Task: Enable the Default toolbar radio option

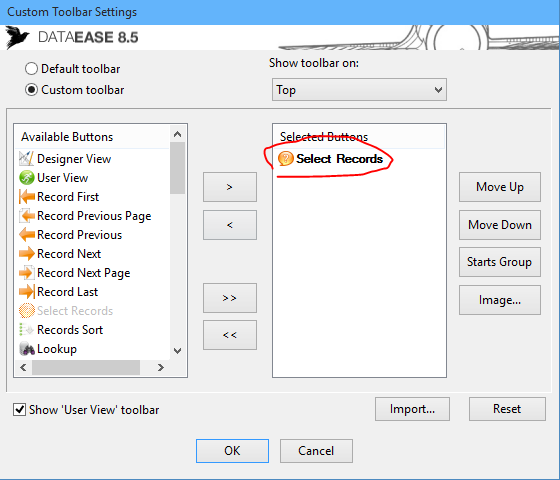Action: [x=31, y=69]
